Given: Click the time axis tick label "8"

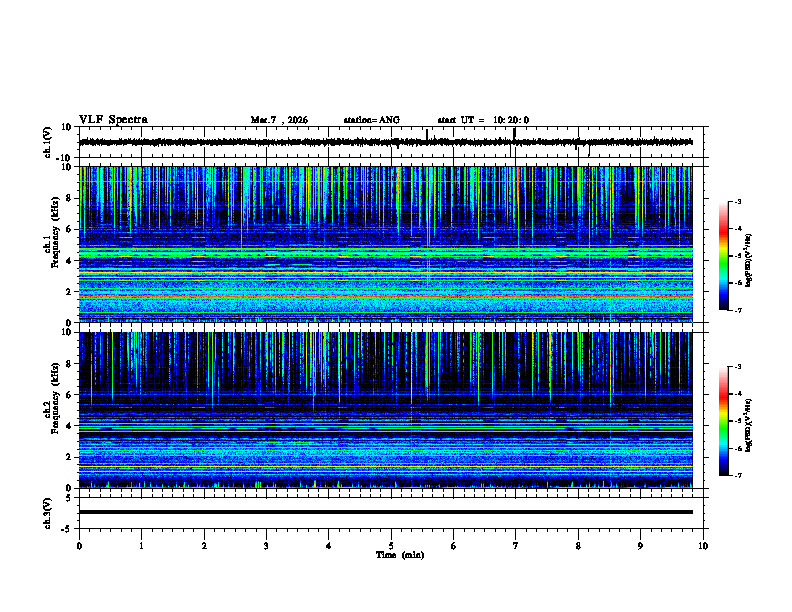Looking at the screenshot, I should pyautogui.click(x=578, y=546).
